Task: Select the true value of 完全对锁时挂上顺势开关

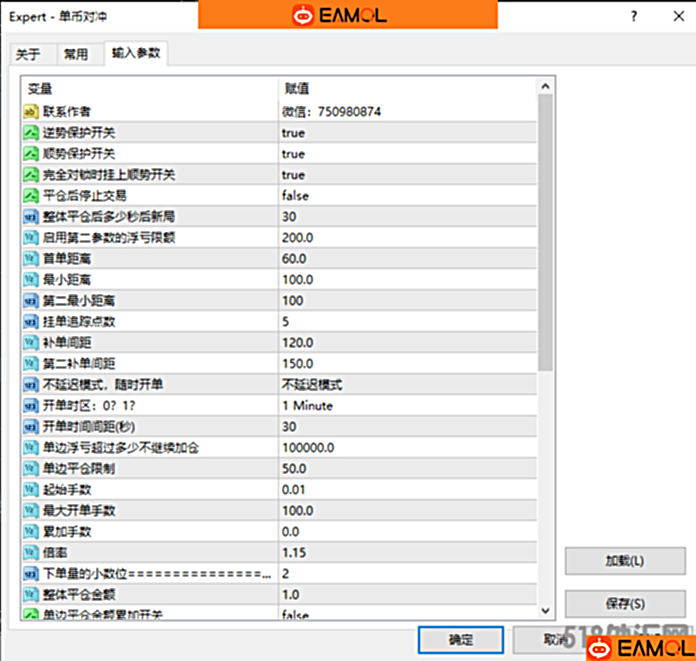Action: point(407,174)
